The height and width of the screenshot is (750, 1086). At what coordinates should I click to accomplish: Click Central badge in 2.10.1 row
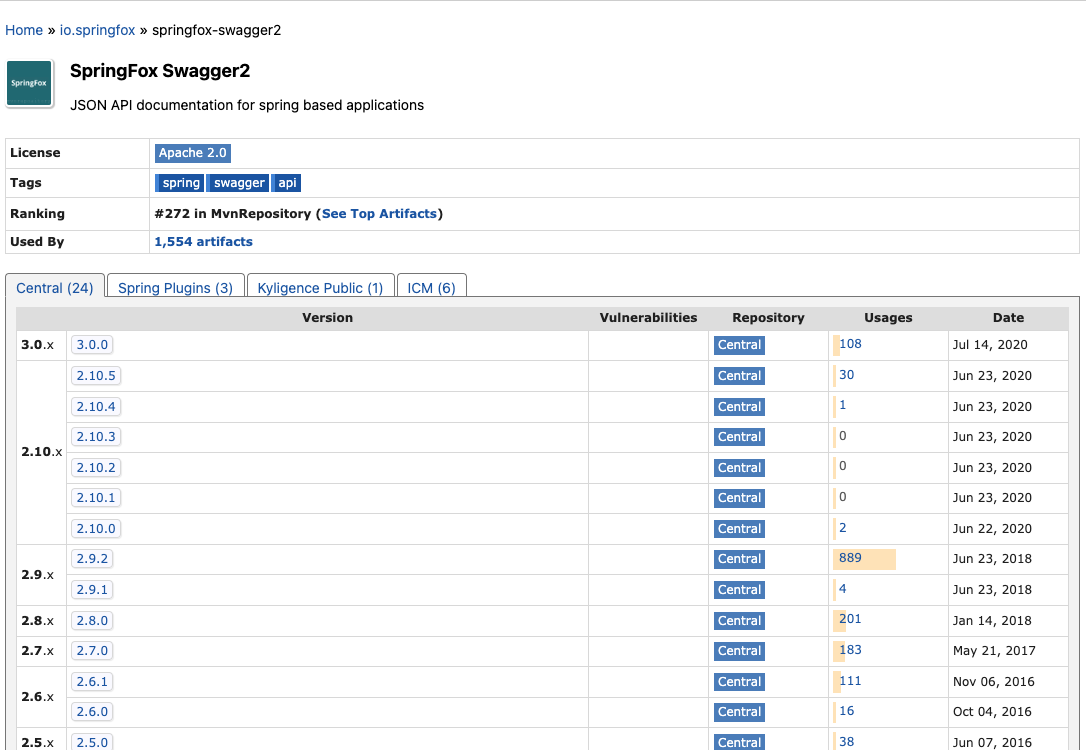pos(739,498)
